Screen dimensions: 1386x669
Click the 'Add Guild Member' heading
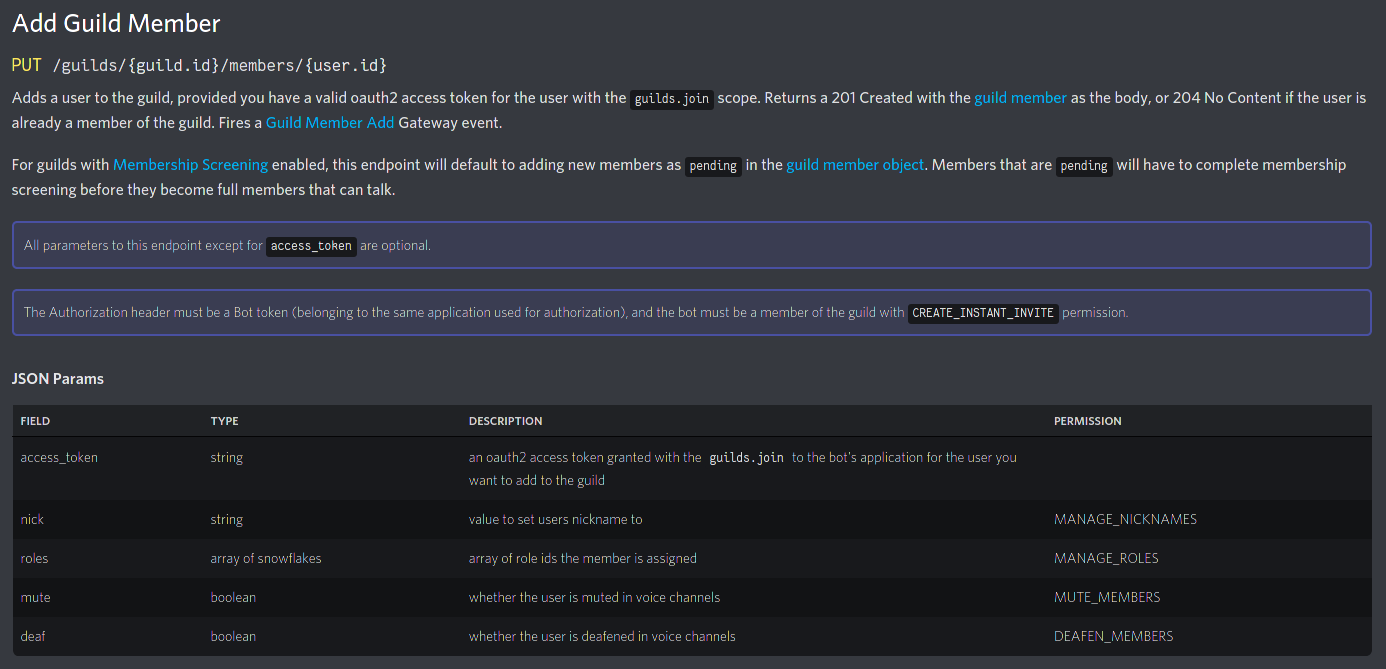point(116,23)
